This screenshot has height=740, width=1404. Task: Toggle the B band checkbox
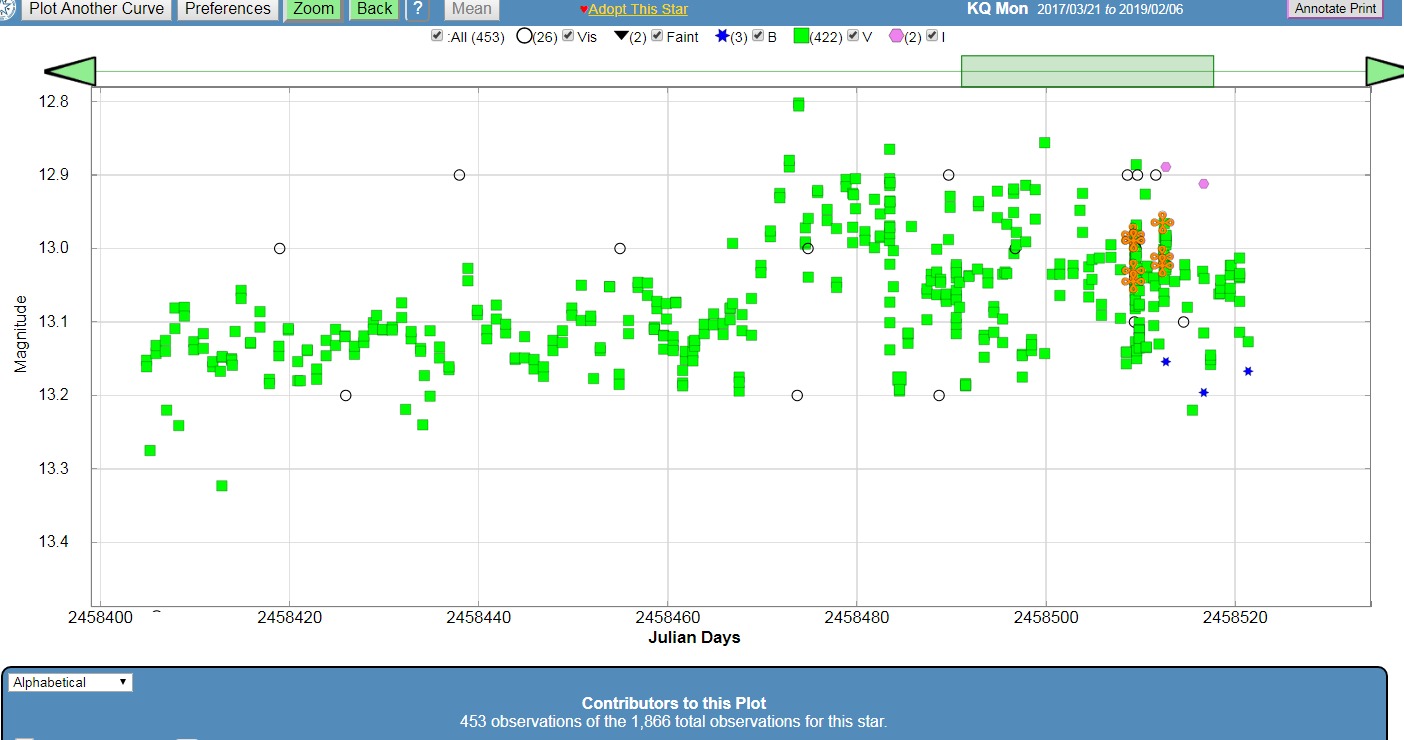tap(758, 36)
